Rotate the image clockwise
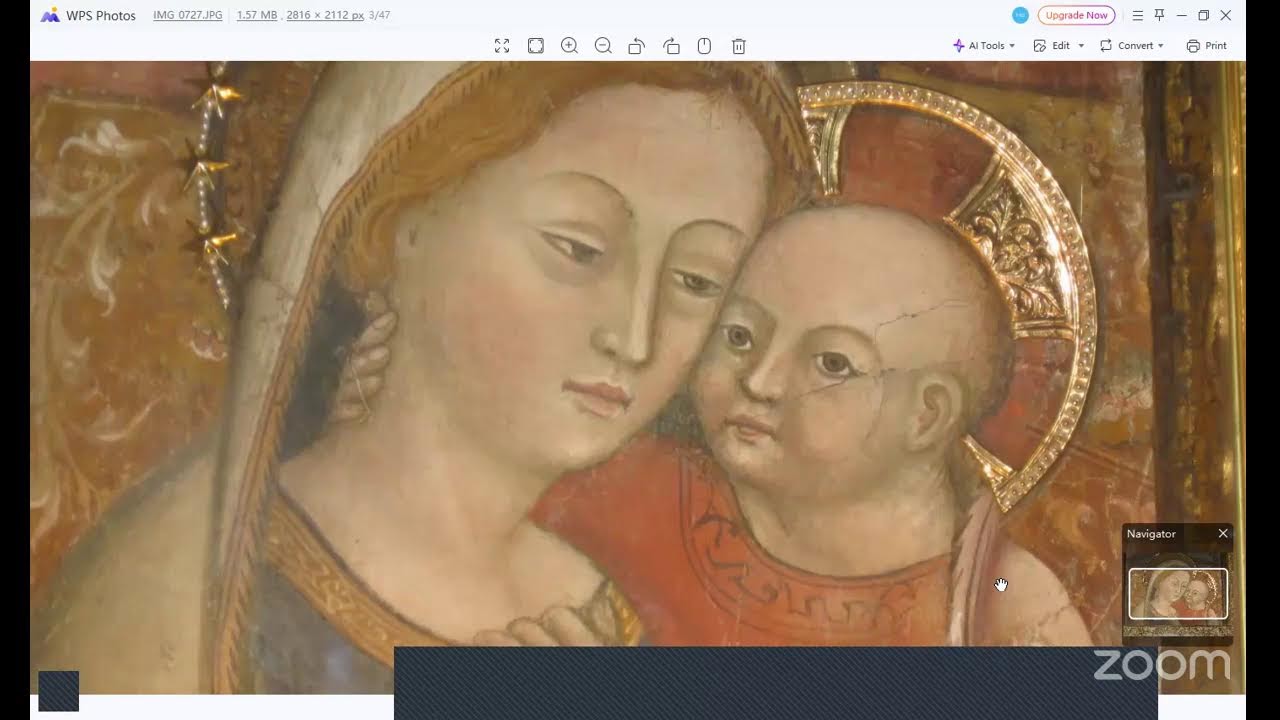The width and height of the screenshot is (1280, 720). [x=671, y=46]
